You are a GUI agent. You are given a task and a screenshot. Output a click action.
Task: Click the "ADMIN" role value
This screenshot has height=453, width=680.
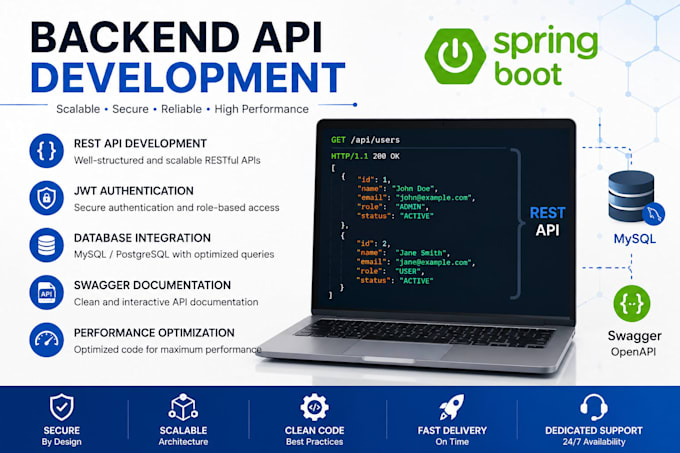[410, 207]
